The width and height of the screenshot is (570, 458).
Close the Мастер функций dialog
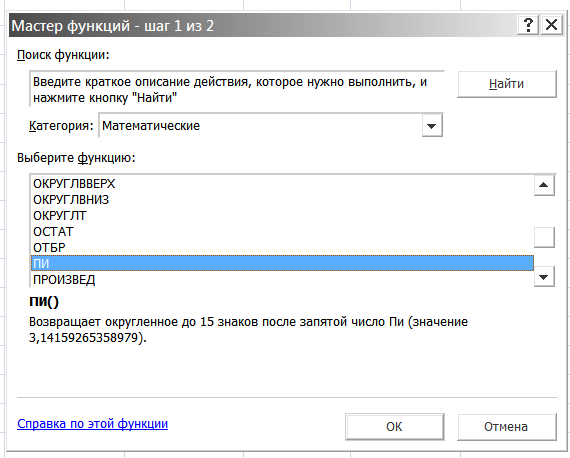pyautogui.click(x=551, y=25)
